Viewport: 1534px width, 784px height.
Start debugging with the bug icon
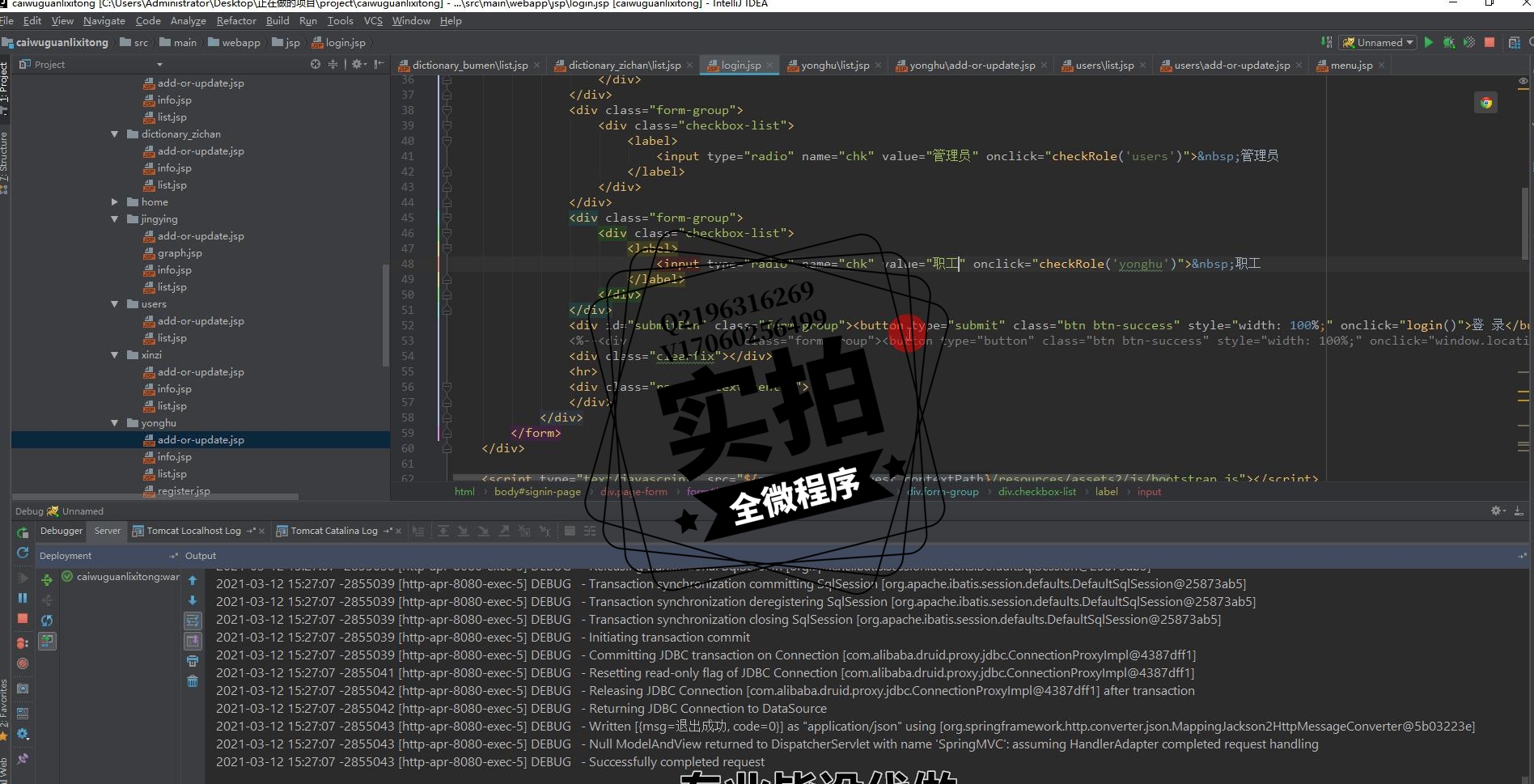(x=1449, y=43)
